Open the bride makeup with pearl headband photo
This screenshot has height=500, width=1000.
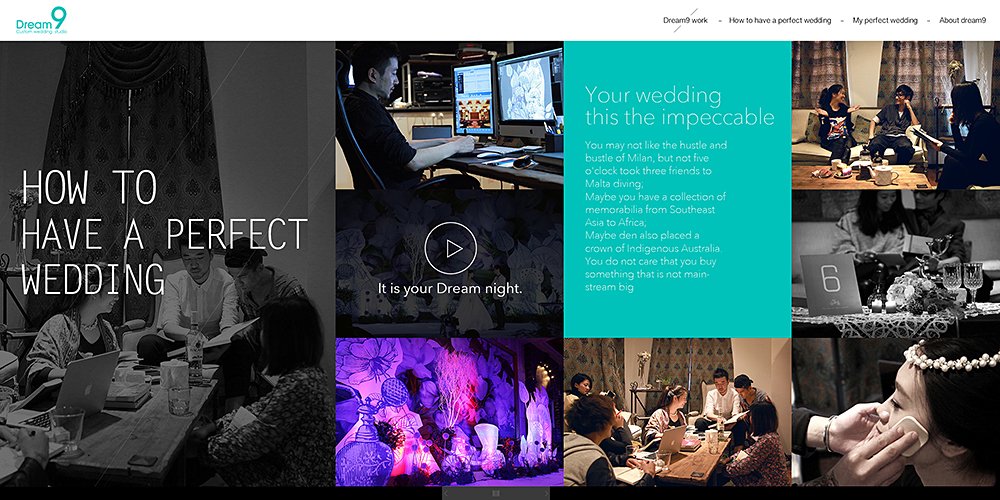point(896,412)
